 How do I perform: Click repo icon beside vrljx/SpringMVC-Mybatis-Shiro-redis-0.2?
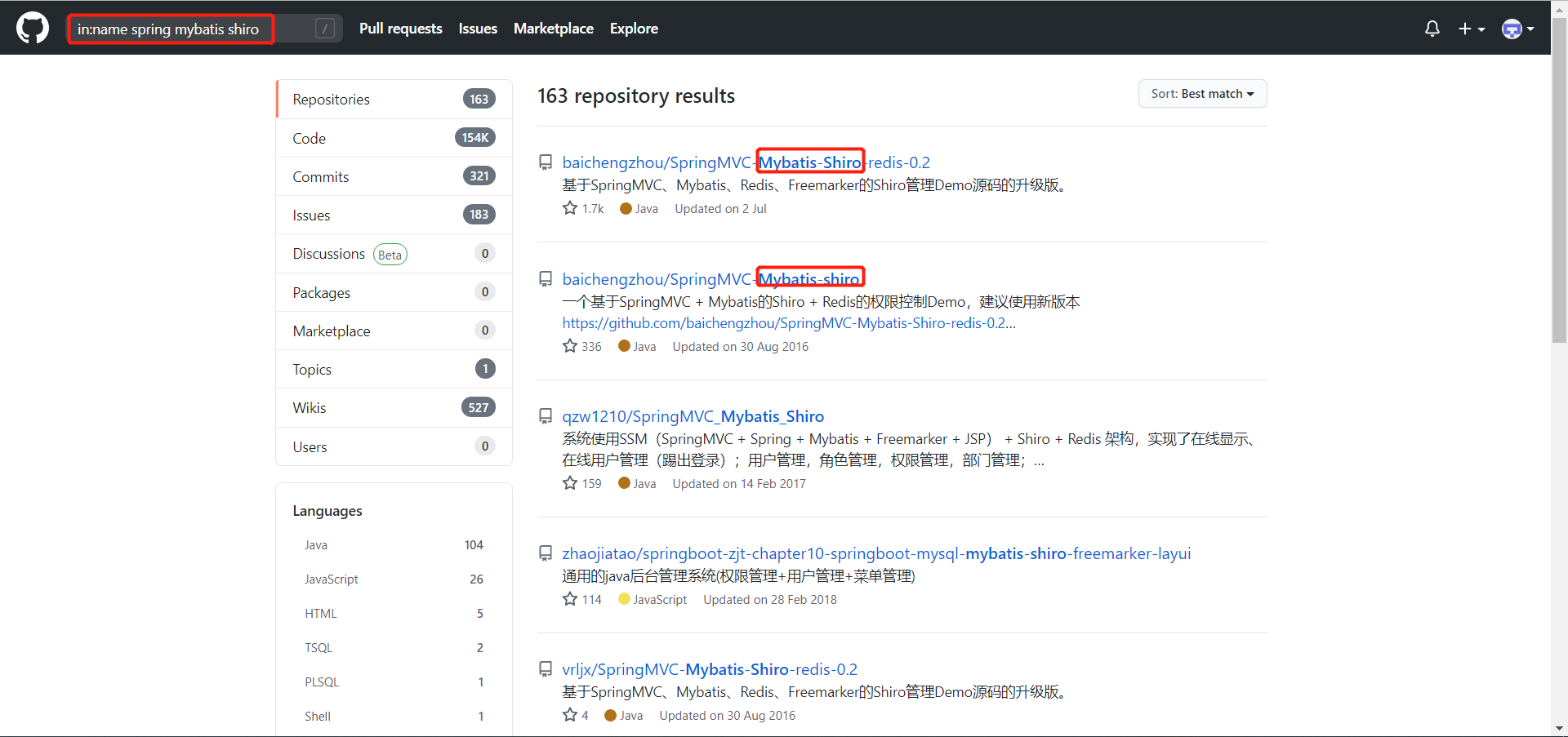pos(546,669)
